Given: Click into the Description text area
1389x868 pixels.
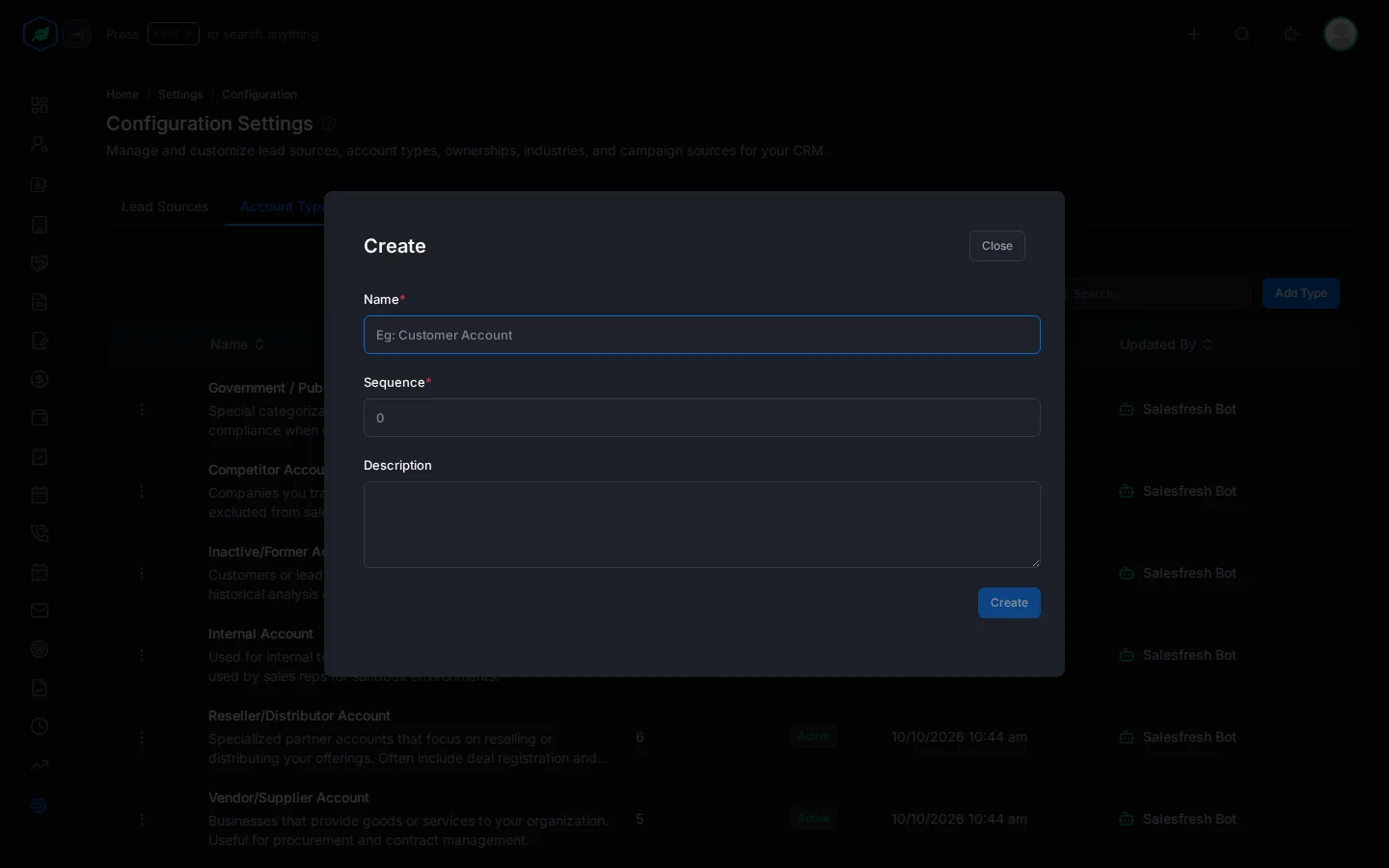Looking at the screenshot, I should [702, 525].
